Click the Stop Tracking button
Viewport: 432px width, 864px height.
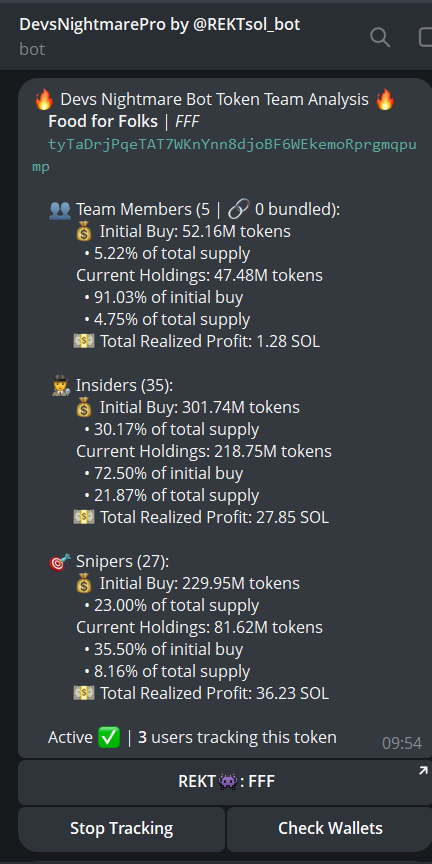(121, 828)
